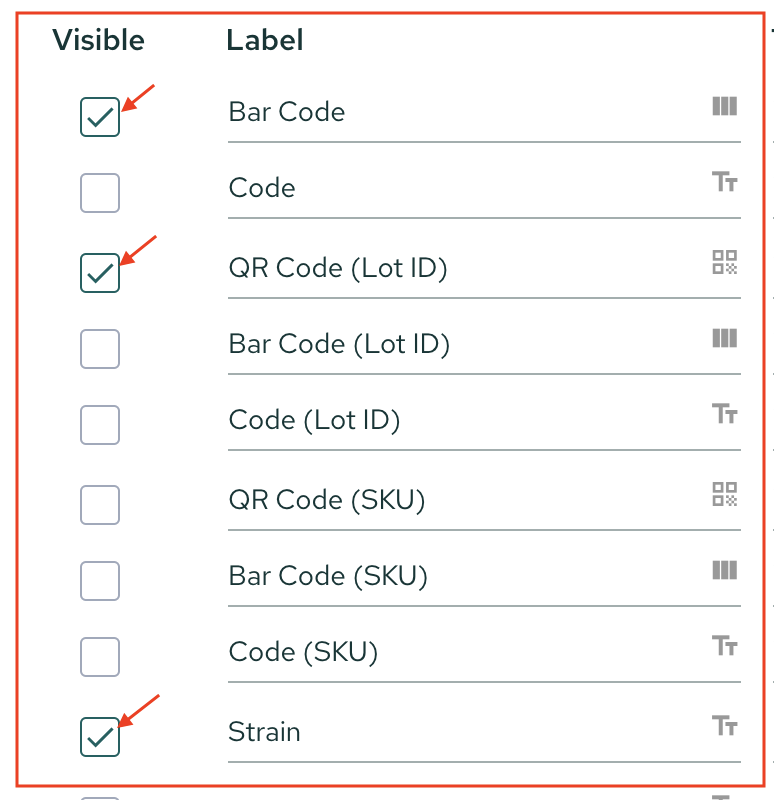Image resolution: width=774 pixels, height=800 pixels.
Task: Click the barcode icon beside Bar Code
Action: coord(724,107)
